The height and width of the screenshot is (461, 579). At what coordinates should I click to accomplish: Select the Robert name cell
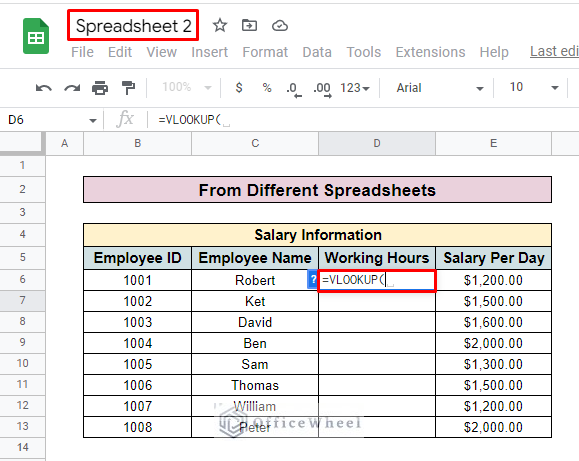click(255, 280)
